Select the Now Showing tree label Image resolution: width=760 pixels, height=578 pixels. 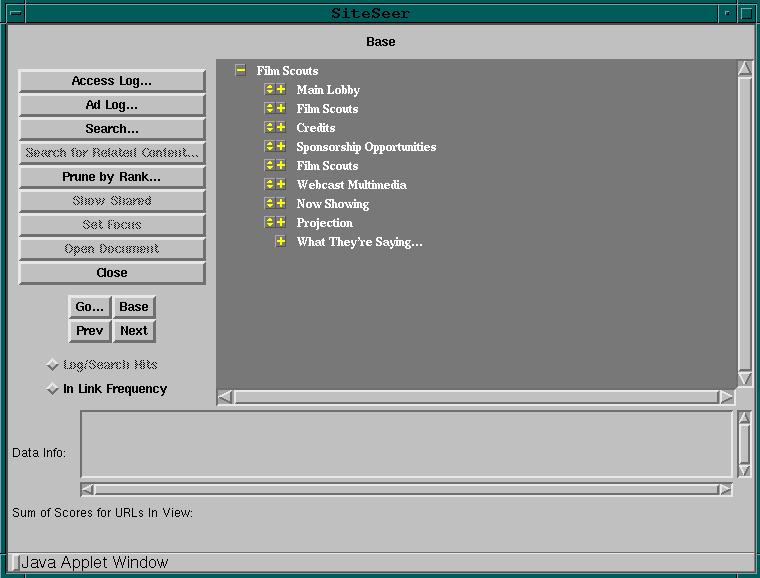pos(333,204)
